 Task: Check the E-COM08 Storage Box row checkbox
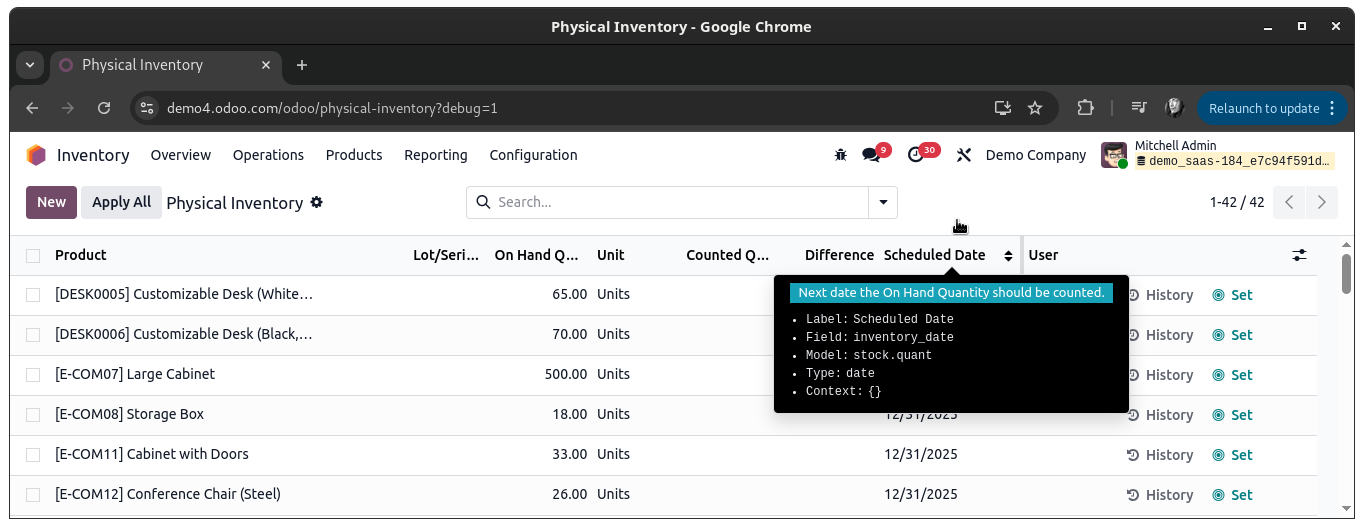click(33, 415)
